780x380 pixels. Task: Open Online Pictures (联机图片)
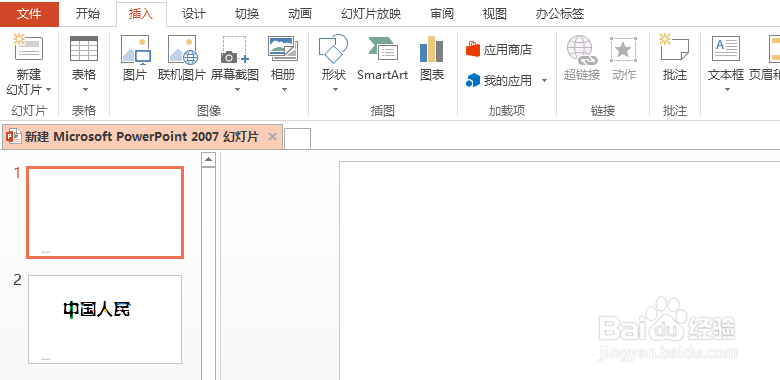pyautogui.click(x=182, y=57)
